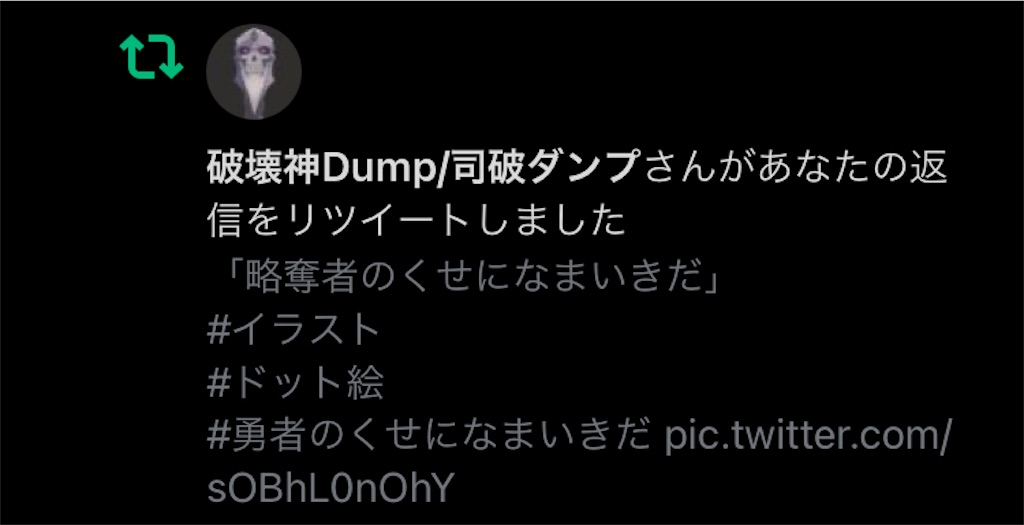Viewport: 1024px width, 525px height.
Task: Select the #勇者のくせになまいきだ hashtag
Action: click(x=428, y=437)
